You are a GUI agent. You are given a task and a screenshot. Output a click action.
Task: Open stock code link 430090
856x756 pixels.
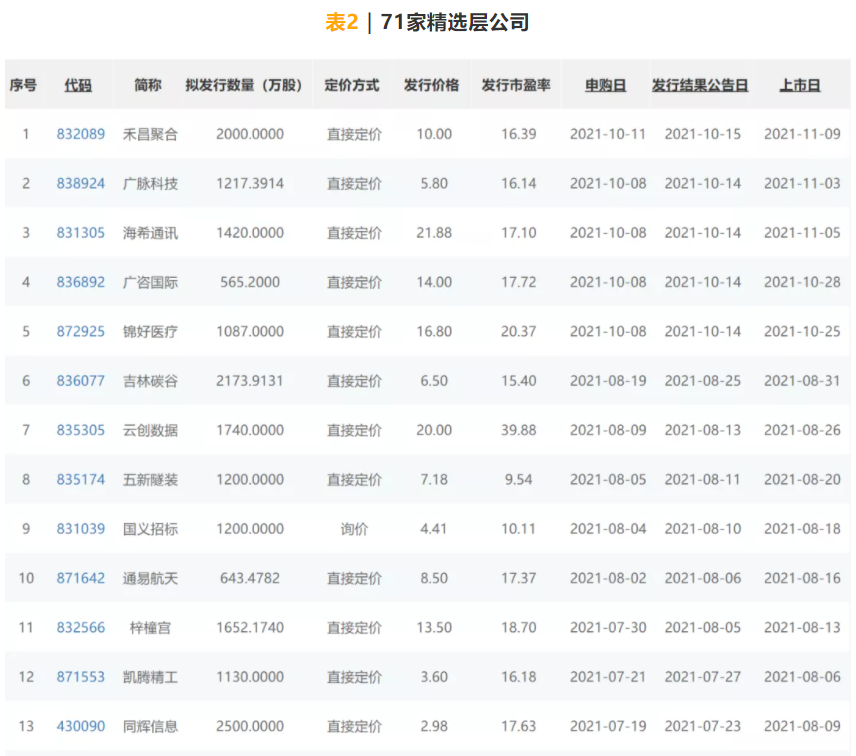81,727
